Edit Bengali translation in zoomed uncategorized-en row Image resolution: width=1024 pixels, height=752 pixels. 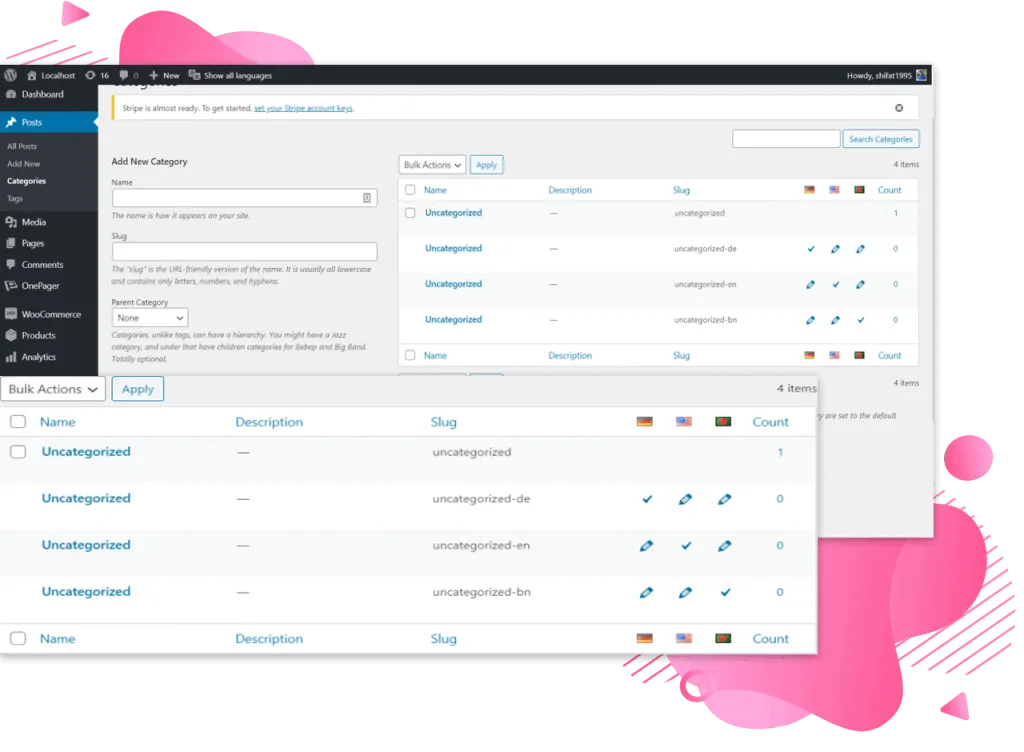pos(724,546)
